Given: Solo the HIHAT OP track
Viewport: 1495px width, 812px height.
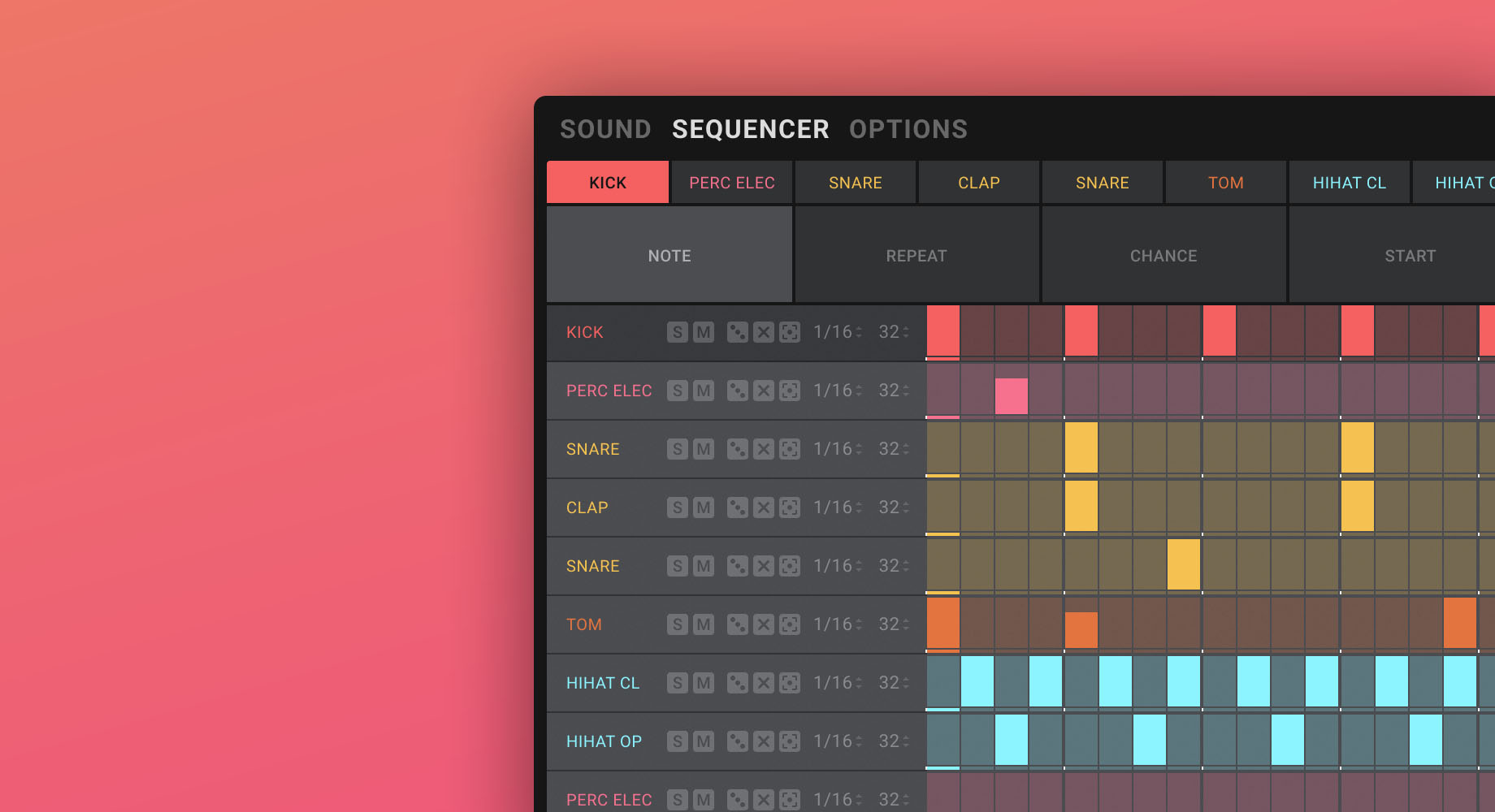Looking at the screenshot, I should 678,741.
